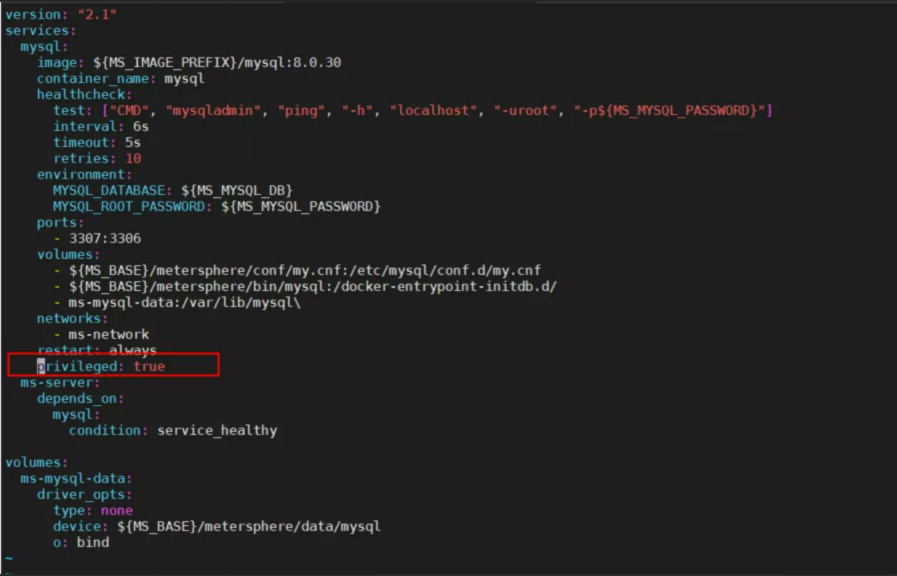Select the "environment:" key
897x576 pixels.
click(x=85, y=174)
